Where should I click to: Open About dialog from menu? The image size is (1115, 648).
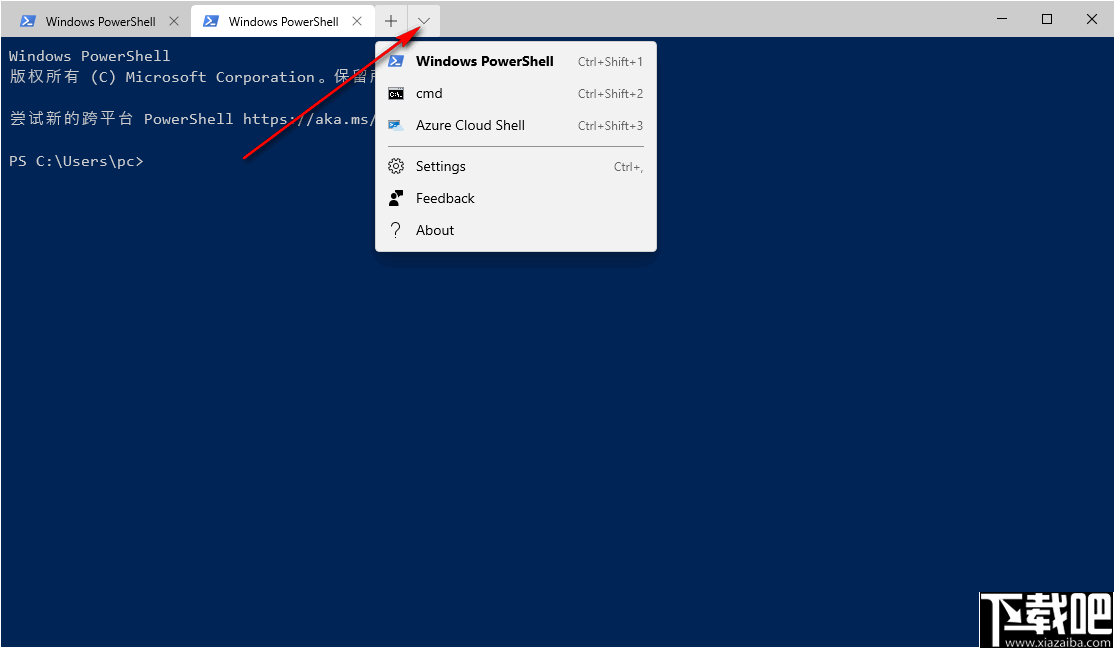click(x=516, y=230)
